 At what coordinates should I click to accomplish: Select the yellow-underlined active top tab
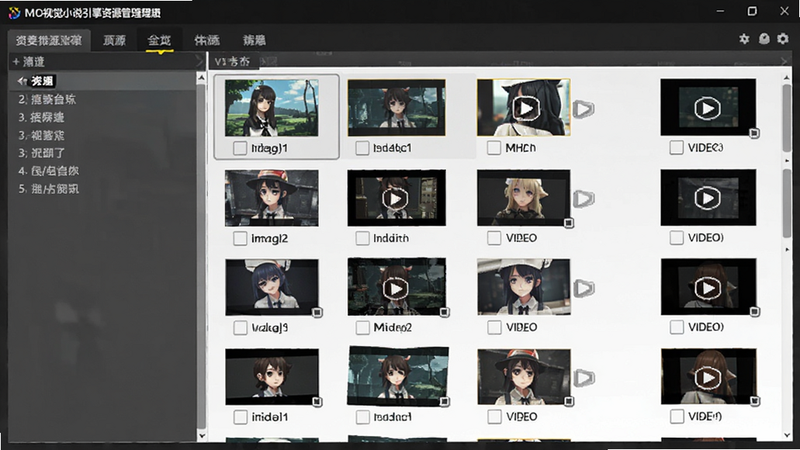click(x=159, y=40)
